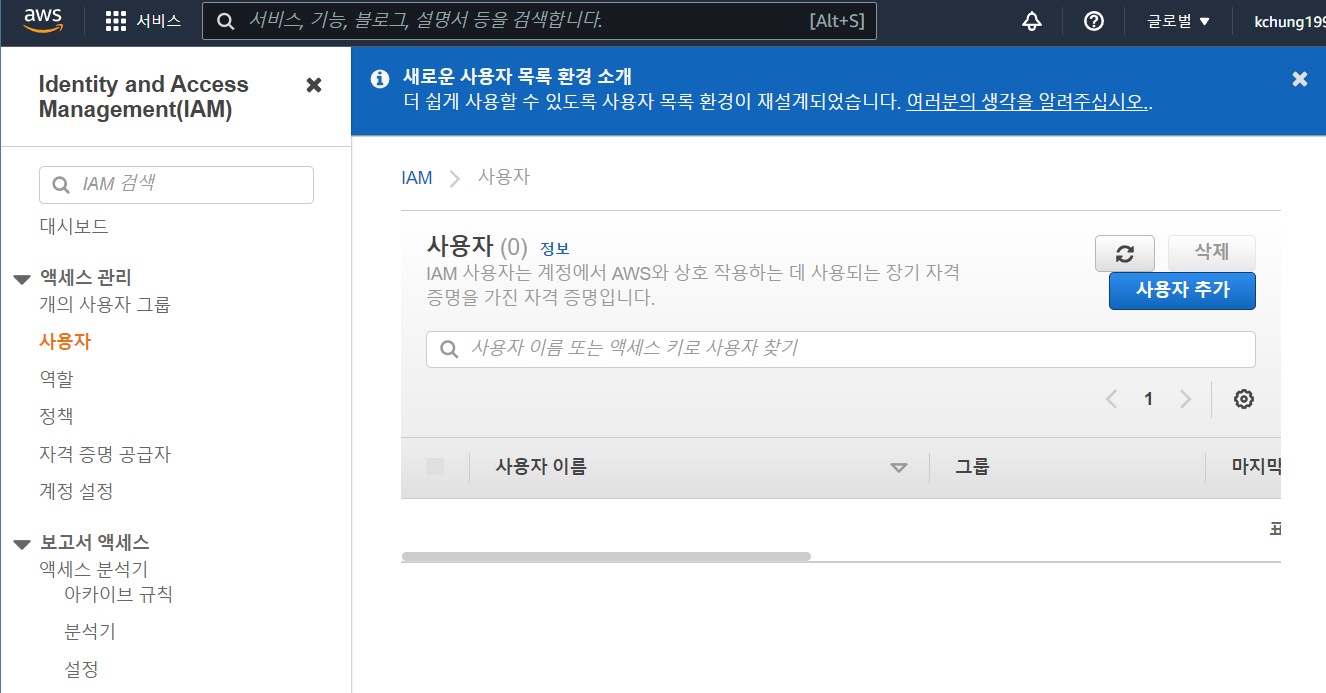Click the 삭제 button
1326x693 pixels.
1212,253
